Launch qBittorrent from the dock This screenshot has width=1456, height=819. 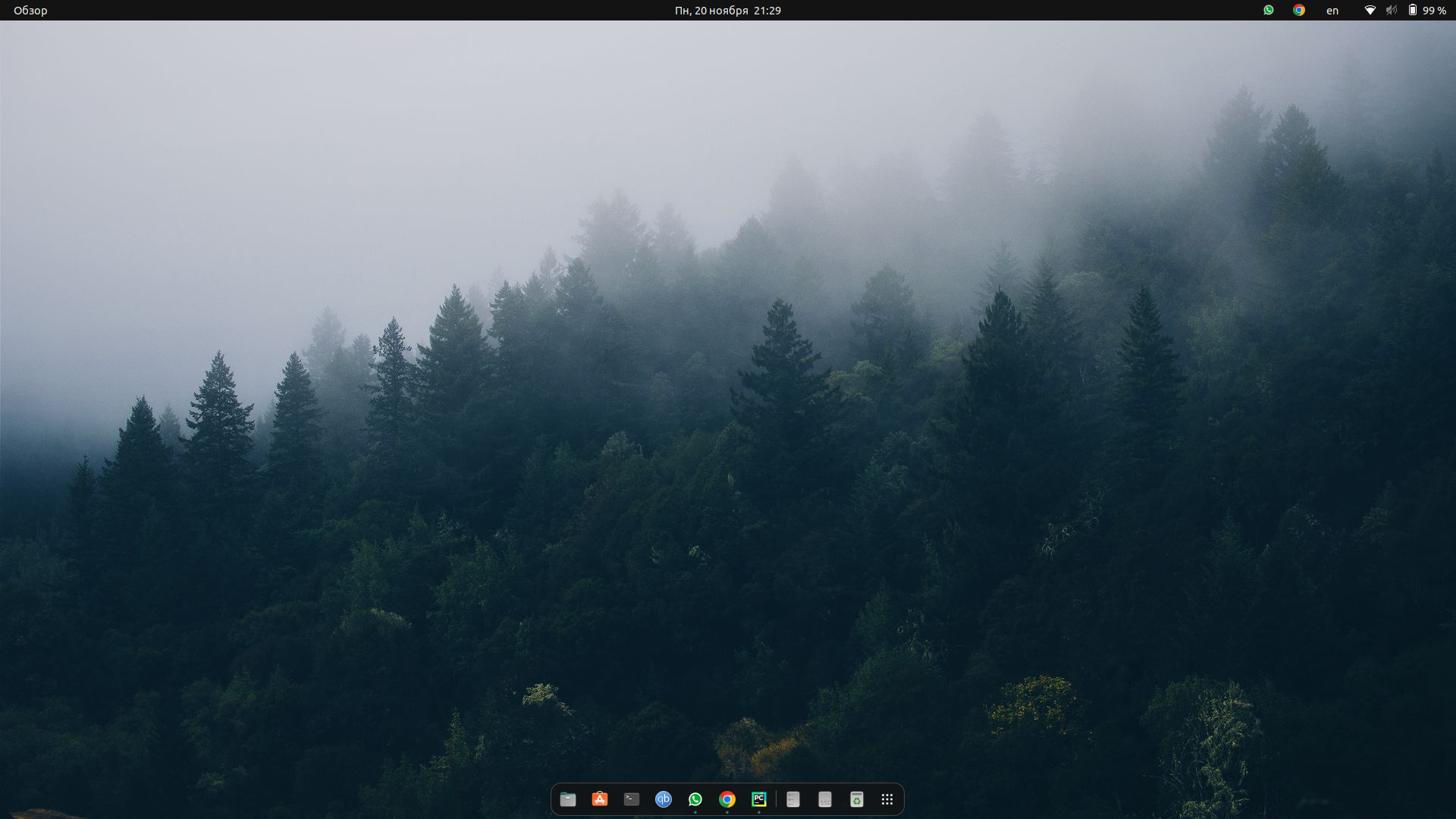664,799
